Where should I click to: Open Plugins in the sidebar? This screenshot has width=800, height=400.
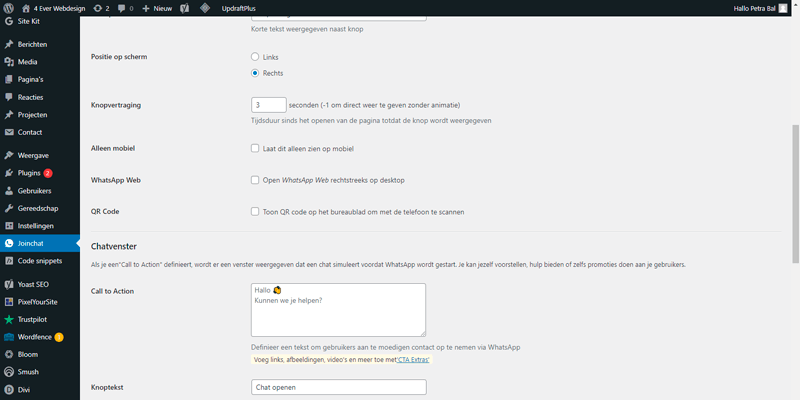pyautogui.click(x=29, y=173)
